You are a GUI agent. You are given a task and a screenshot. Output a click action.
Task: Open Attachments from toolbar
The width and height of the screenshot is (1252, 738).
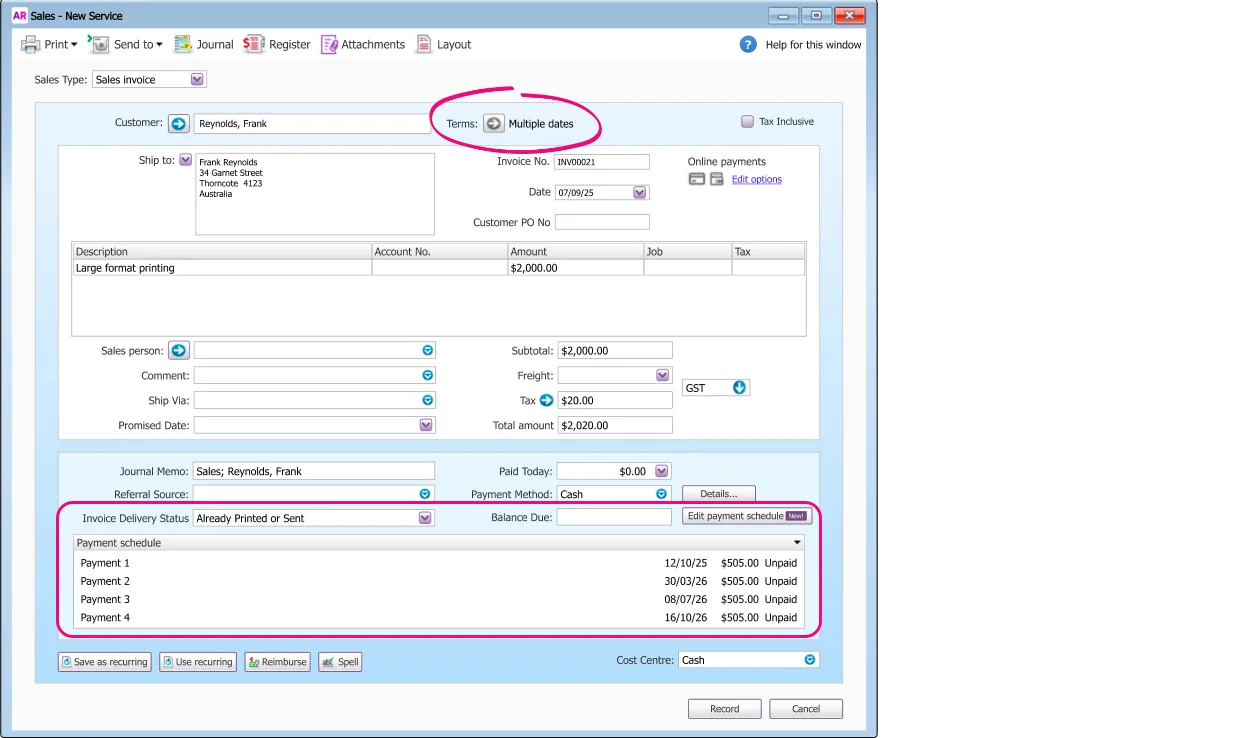pyautogui.click(x=363, y=44)
